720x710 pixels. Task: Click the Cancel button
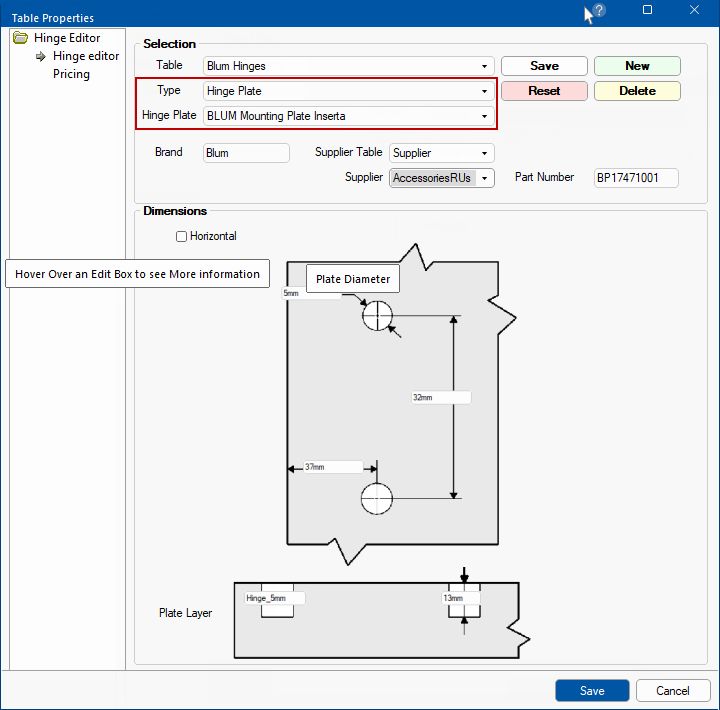click(673, 691)
